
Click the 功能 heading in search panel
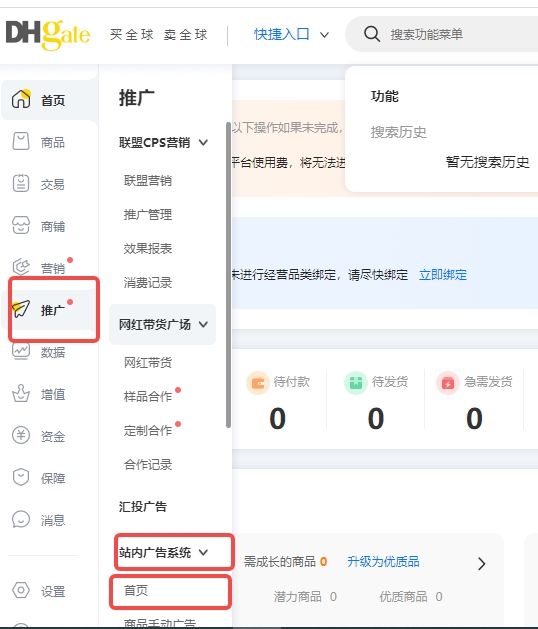click(x=384, y=96)
